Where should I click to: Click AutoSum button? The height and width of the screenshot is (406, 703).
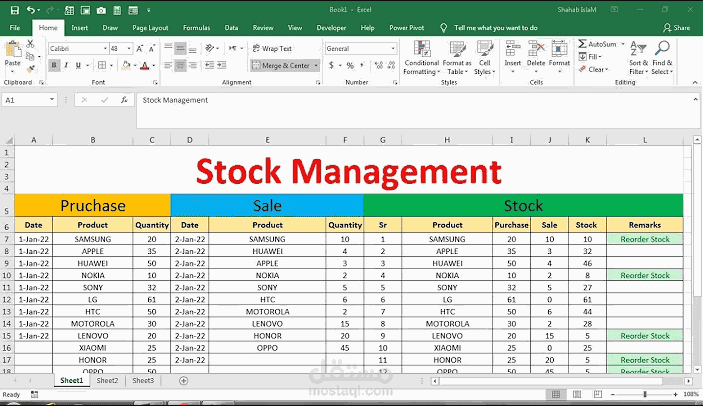598,44
